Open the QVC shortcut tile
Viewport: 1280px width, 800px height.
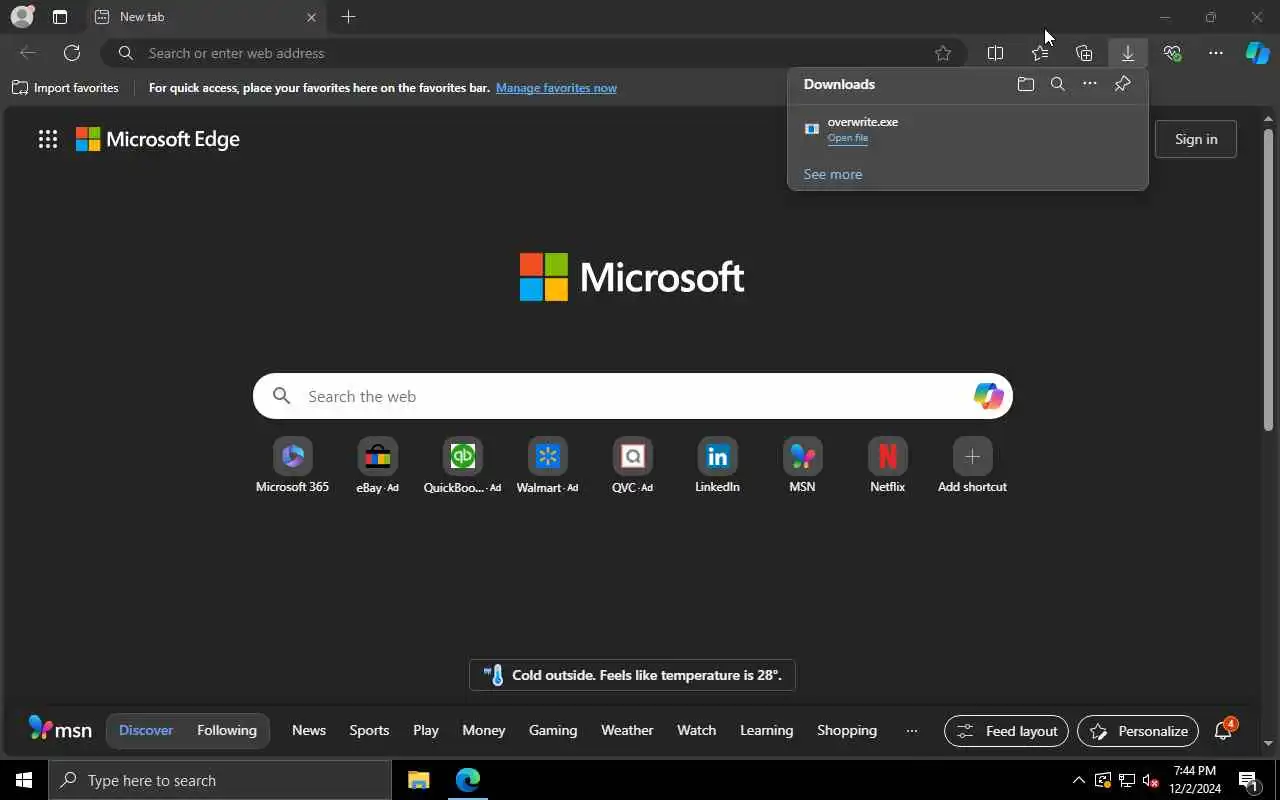point(632,466)
